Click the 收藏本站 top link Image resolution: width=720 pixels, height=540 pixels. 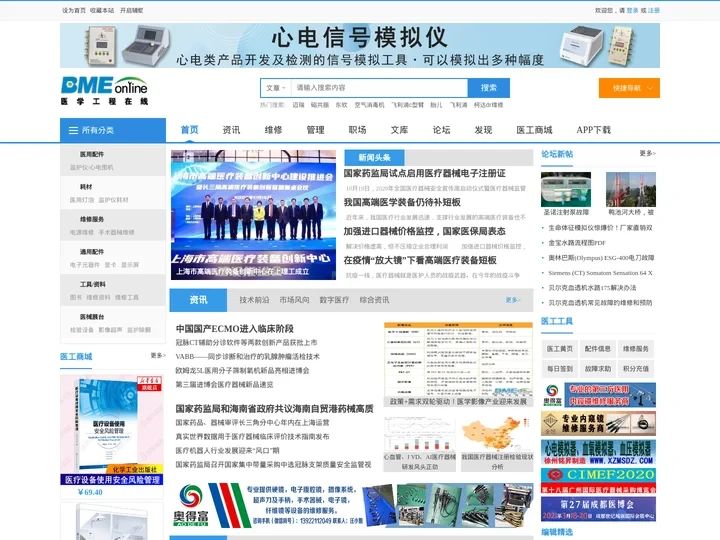pos(102,10)
